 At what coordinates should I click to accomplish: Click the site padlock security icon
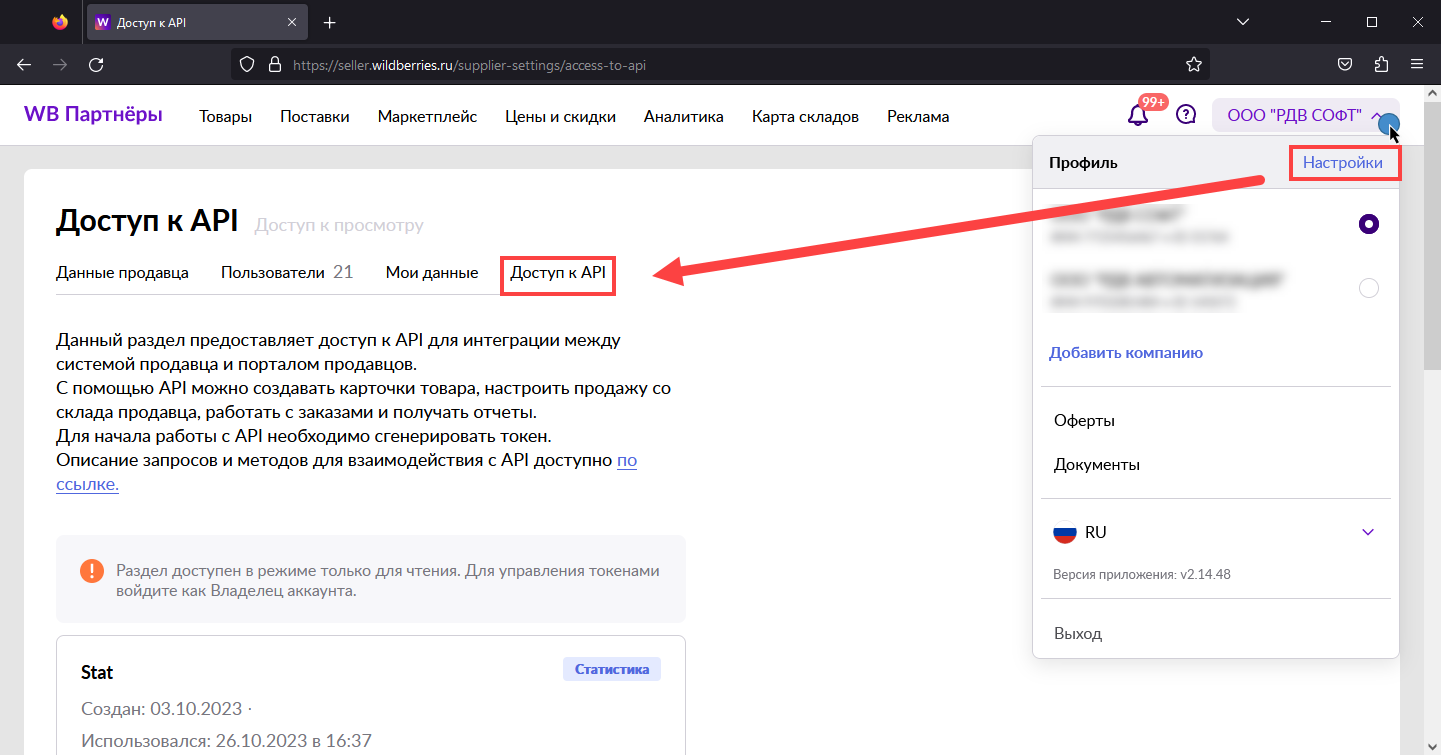click(275, 65)
